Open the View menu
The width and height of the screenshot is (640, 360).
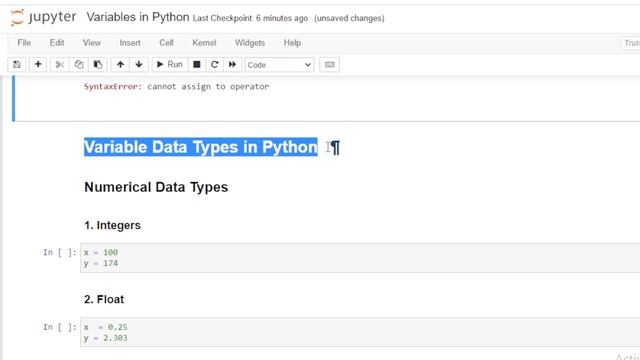(91, 42)
